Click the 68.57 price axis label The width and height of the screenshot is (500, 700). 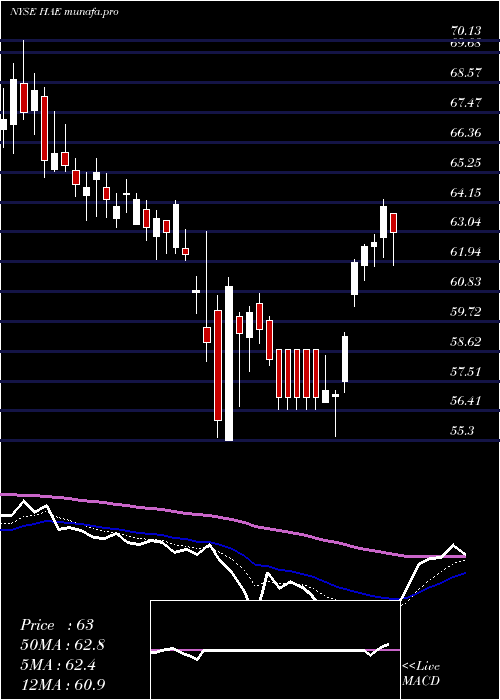pyautogui.click(x=466, y=72)
